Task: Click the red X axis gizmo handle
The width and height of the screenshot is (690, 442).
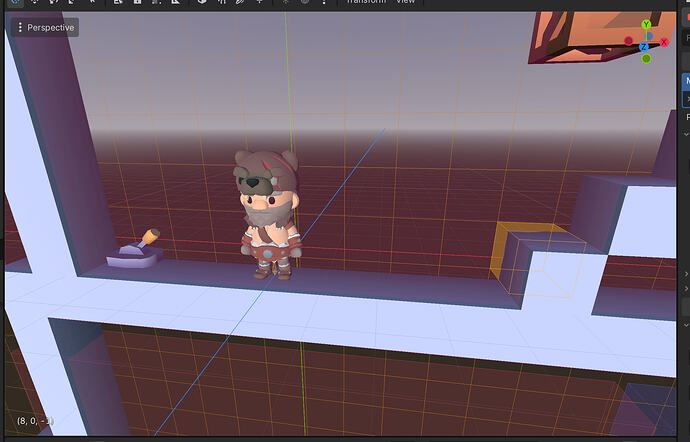Action: pos(664,42)
